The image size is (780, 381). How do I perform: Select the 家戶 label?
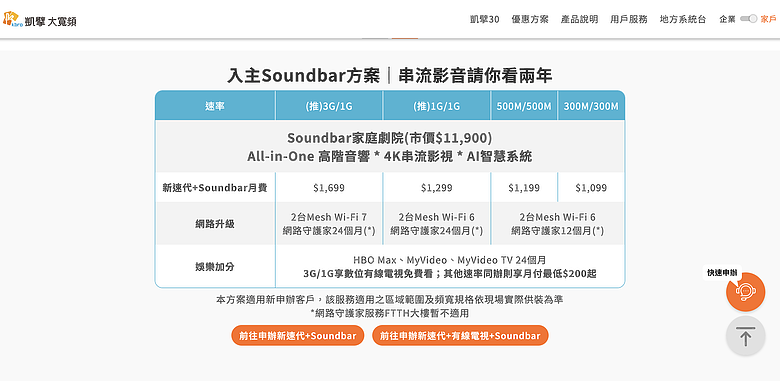coord(769,19)
